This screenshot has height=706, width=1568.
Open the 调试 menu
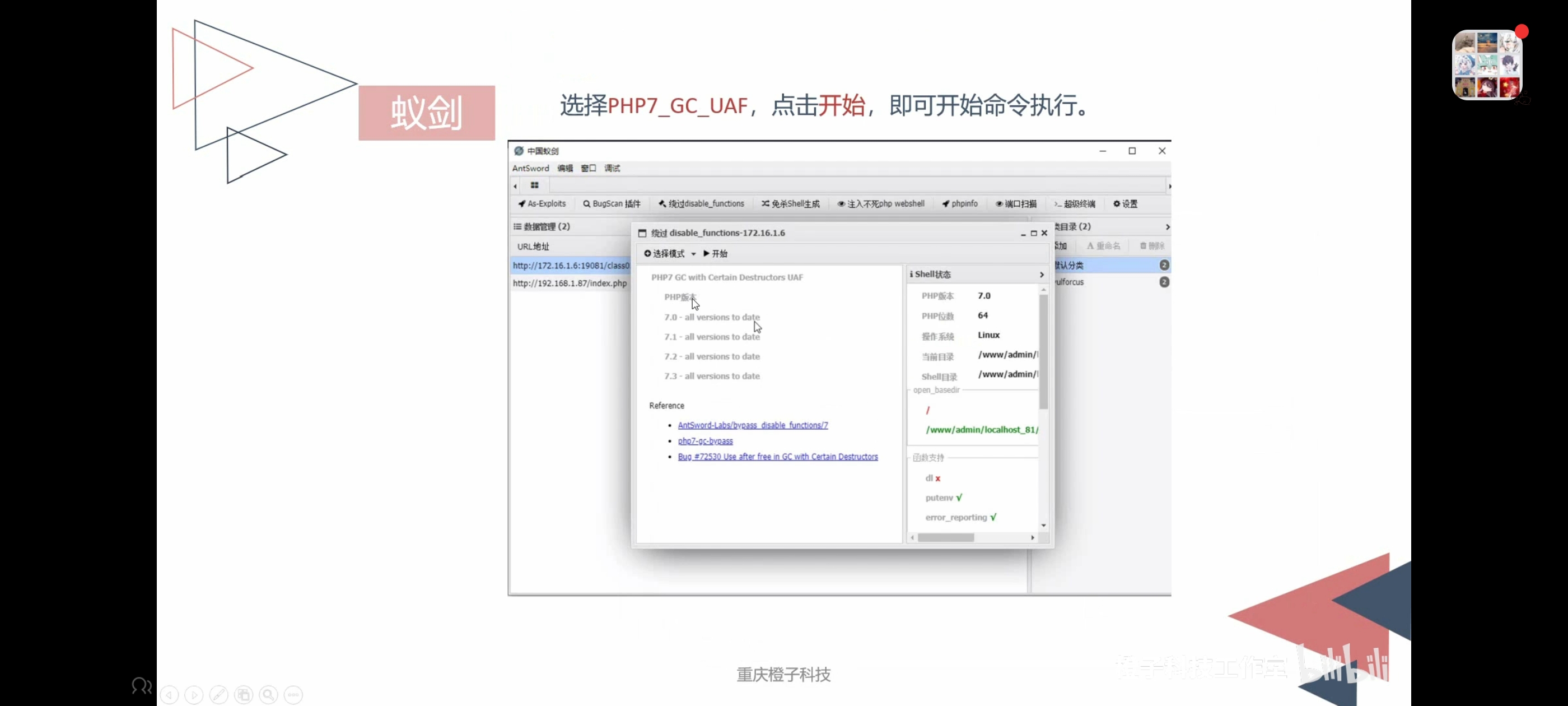point(611,168)
